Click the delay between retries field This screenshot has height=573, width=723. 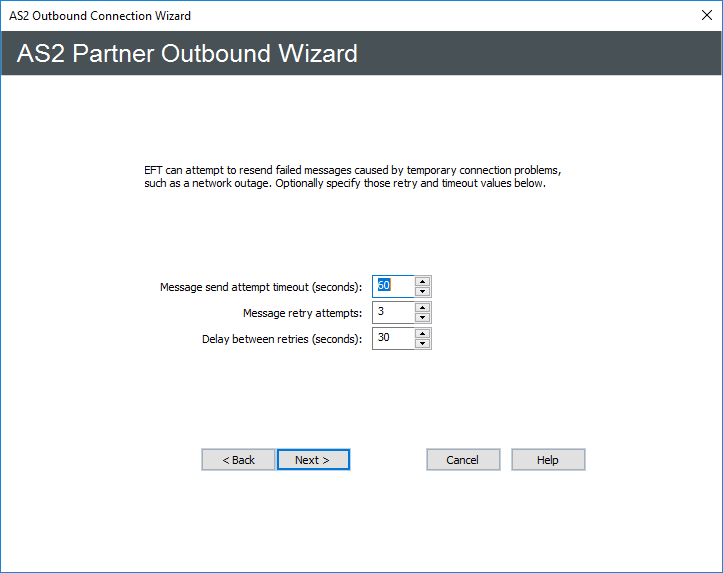click(393, 338)
